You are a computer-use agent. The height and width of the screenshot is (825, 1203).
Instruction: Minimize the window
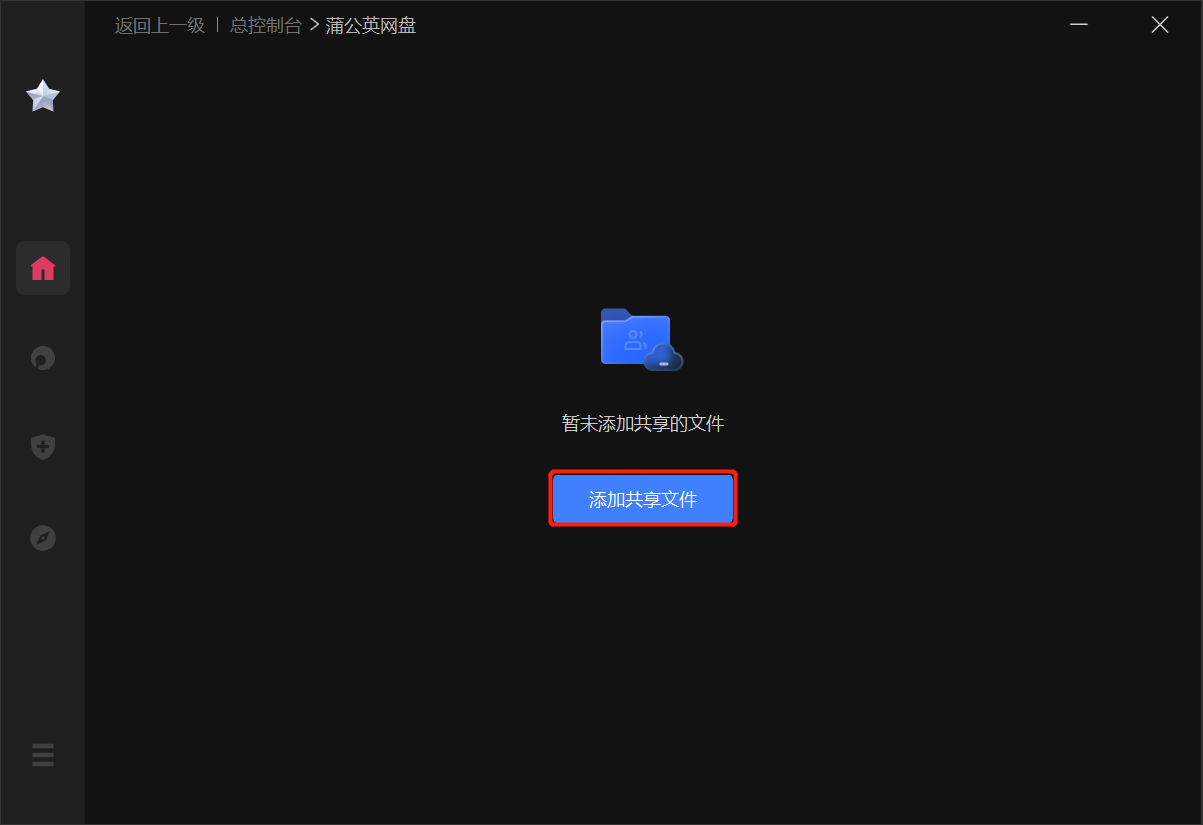click(x=1079, y=25)
